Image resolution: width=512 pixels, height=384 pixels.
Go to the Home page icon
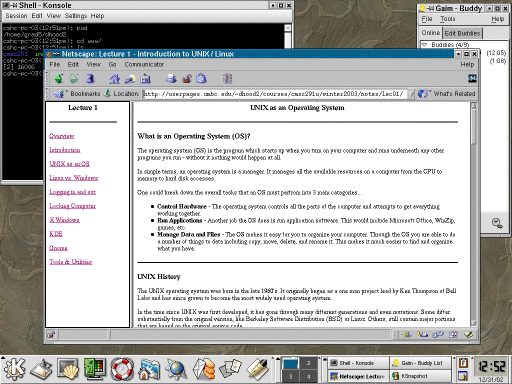(x=115, y=79)
